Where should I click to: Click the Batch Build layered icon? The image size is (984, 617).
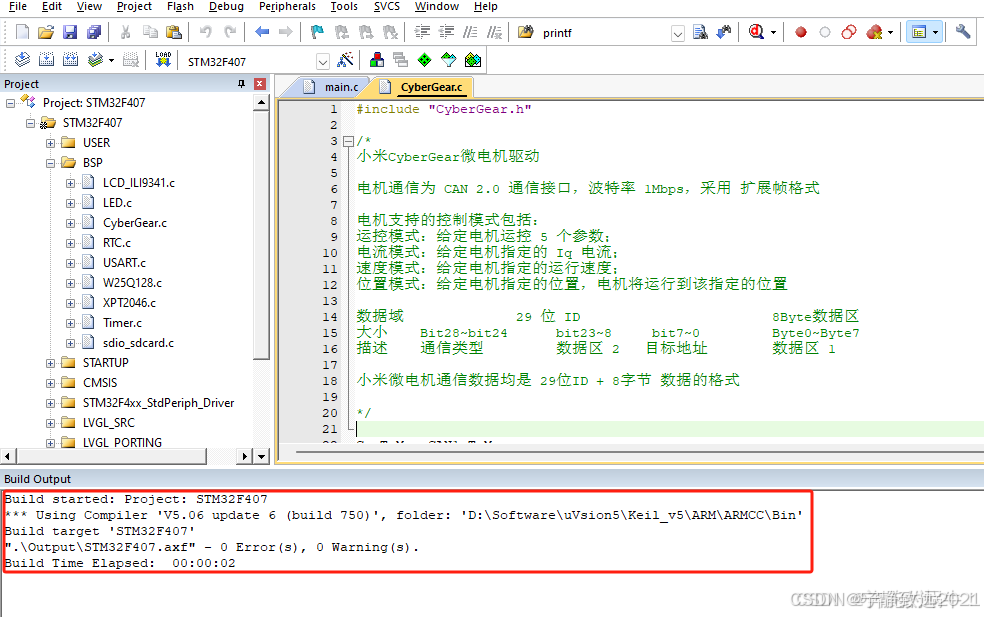pos(95,60)
